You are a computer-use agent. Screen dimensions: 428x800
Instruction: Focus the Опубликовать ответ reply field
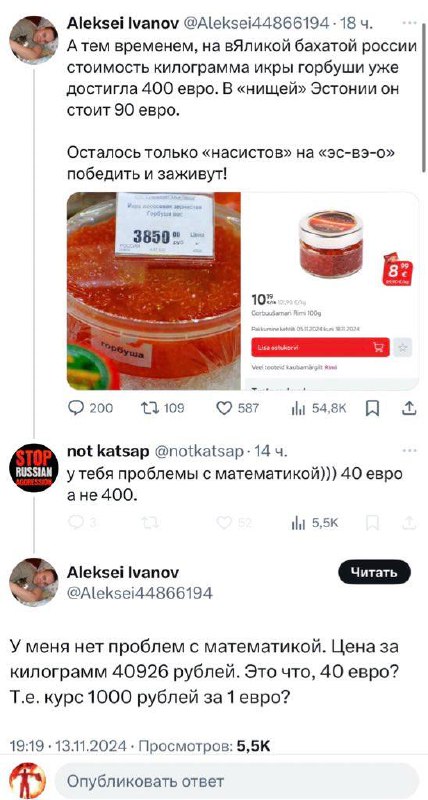click(236, 781)
